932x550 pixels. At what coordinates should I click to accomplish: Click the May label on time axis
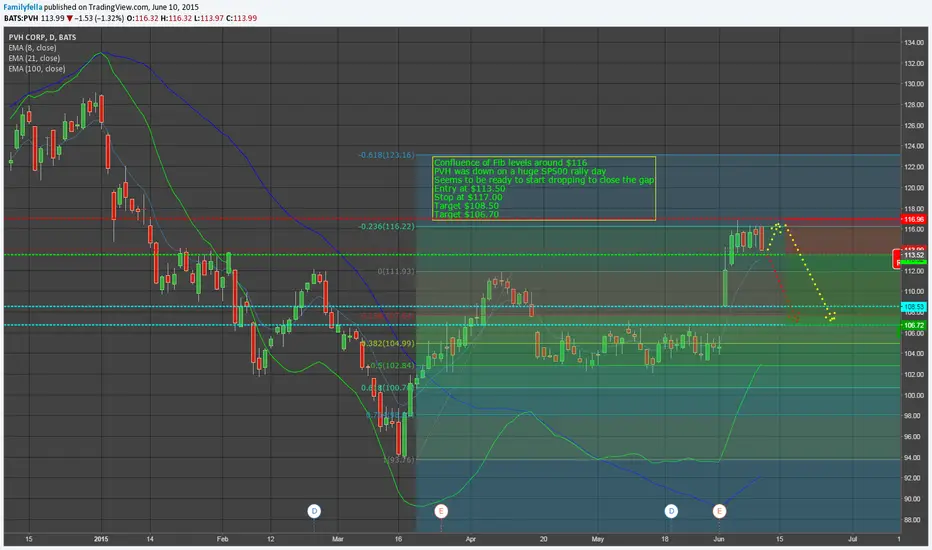coord(598,539)
